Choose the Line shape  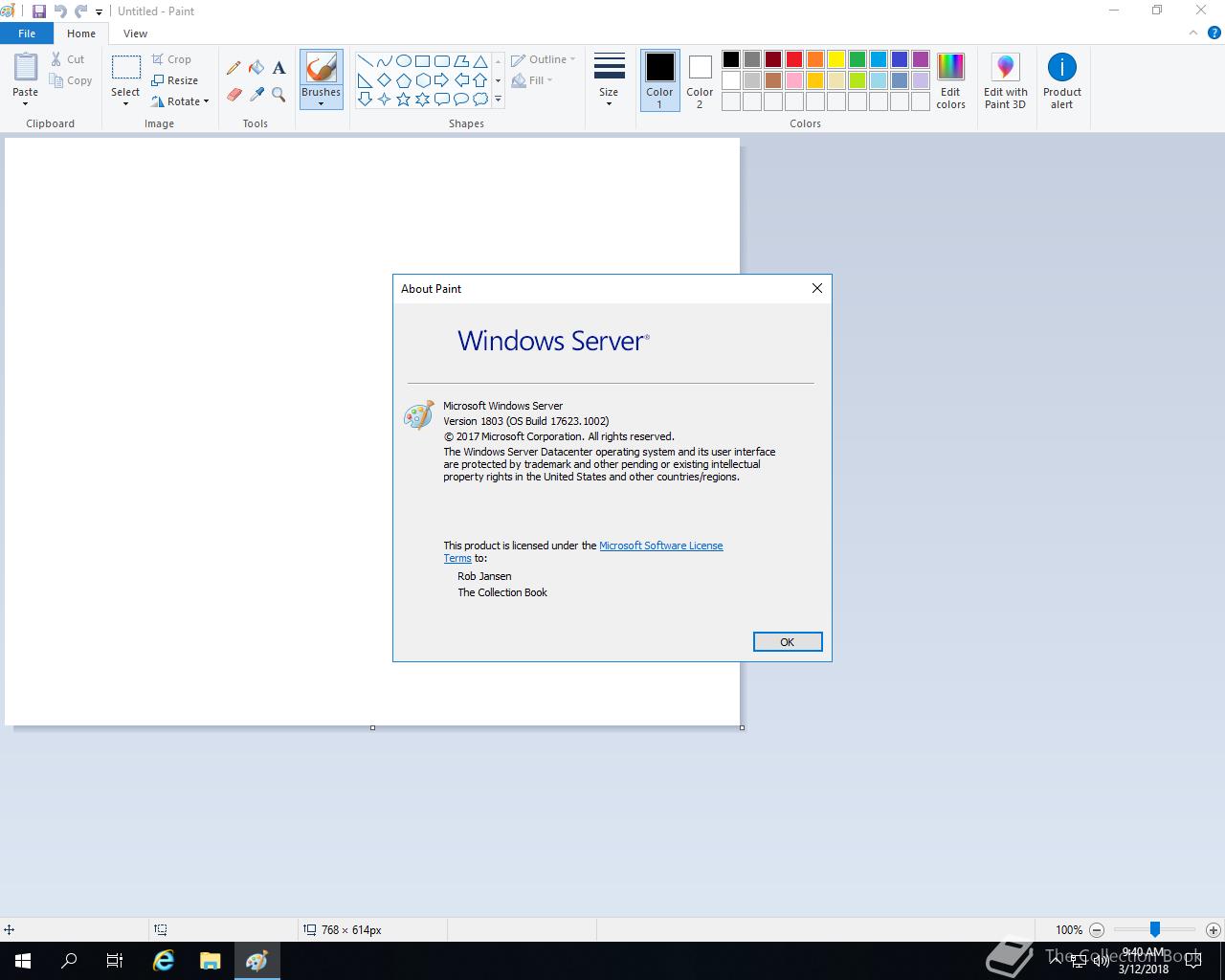pos(365,60)
